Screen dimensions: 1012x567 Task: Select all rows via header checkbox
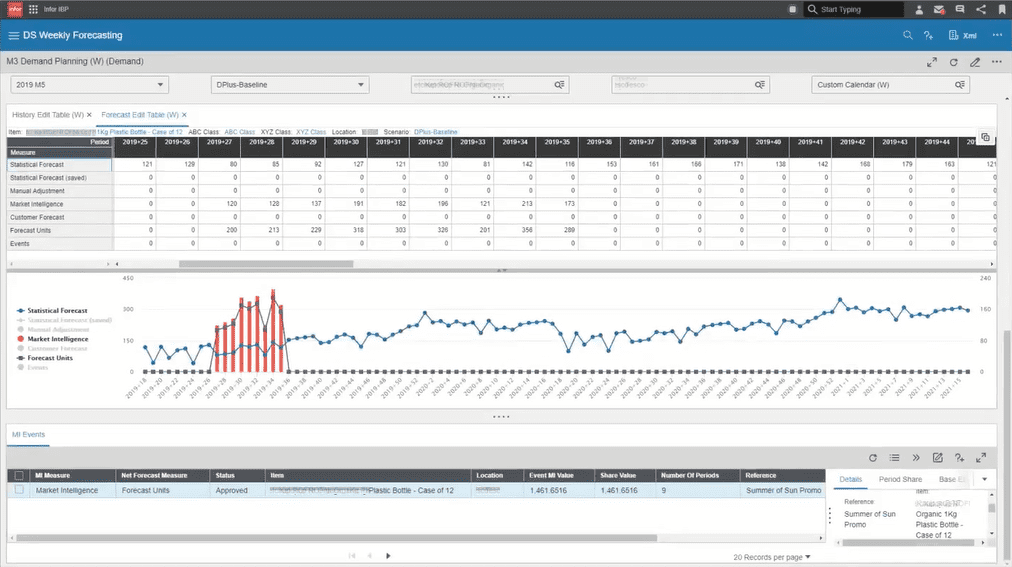click(19, 475)
